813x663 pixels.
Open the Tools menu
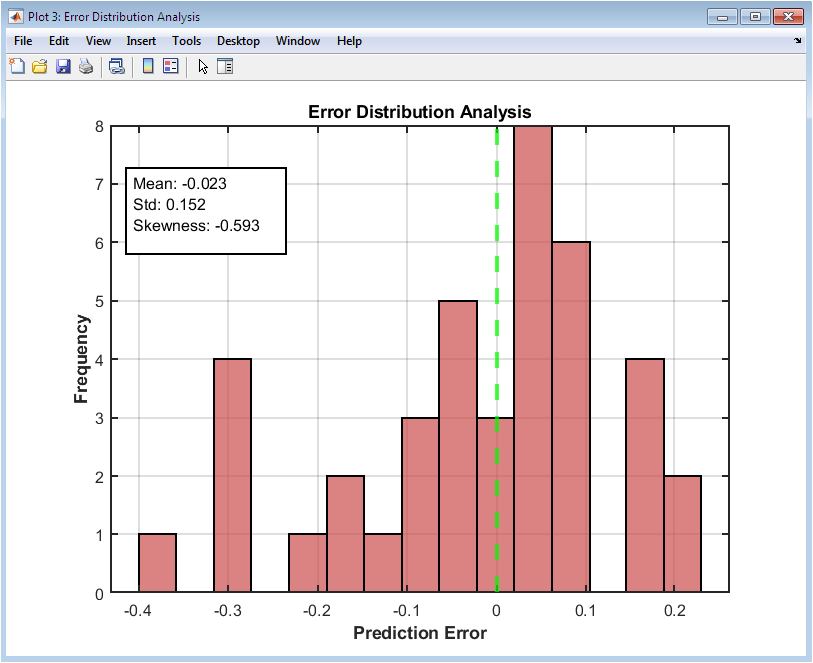click(186, 41)
